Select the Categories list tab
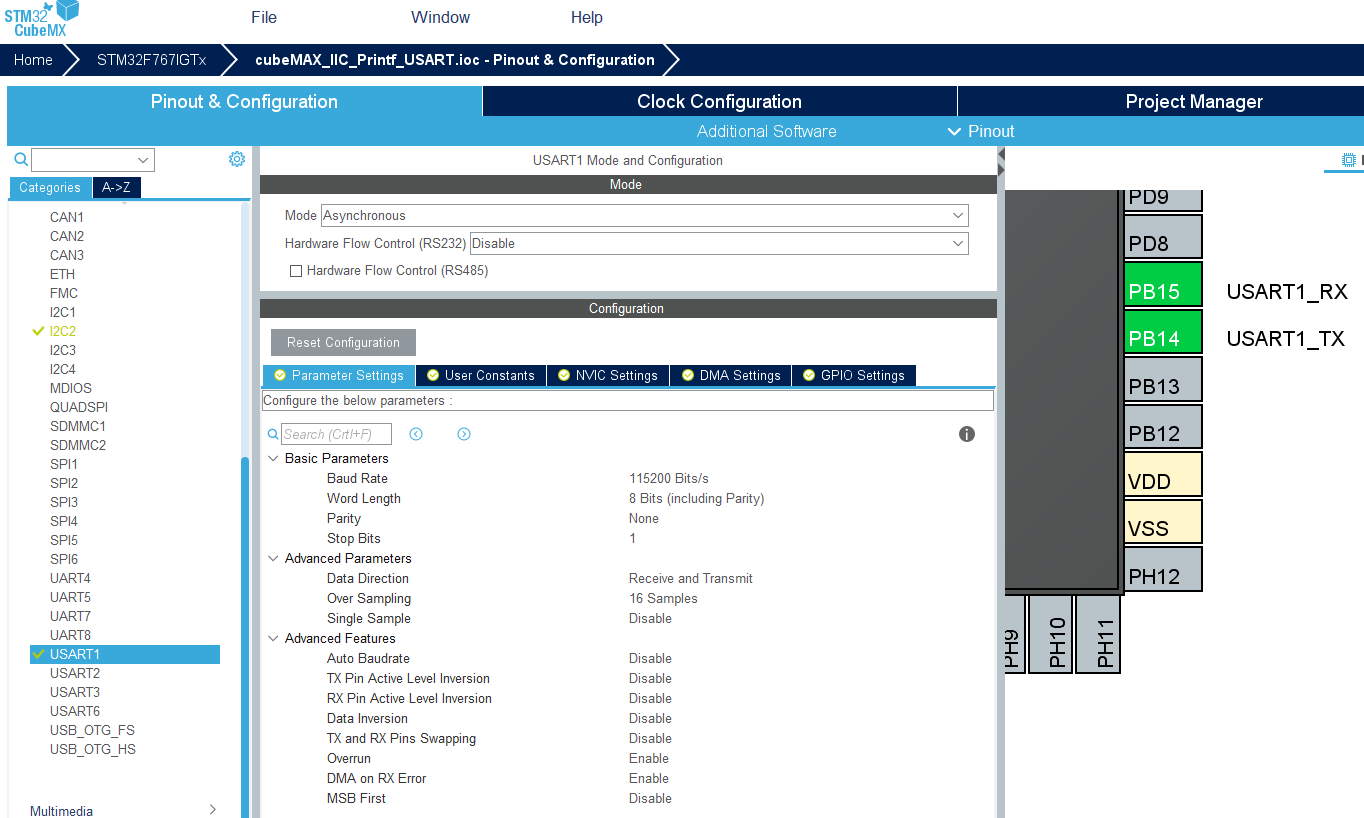1364x818 pixels. [50, 187]
